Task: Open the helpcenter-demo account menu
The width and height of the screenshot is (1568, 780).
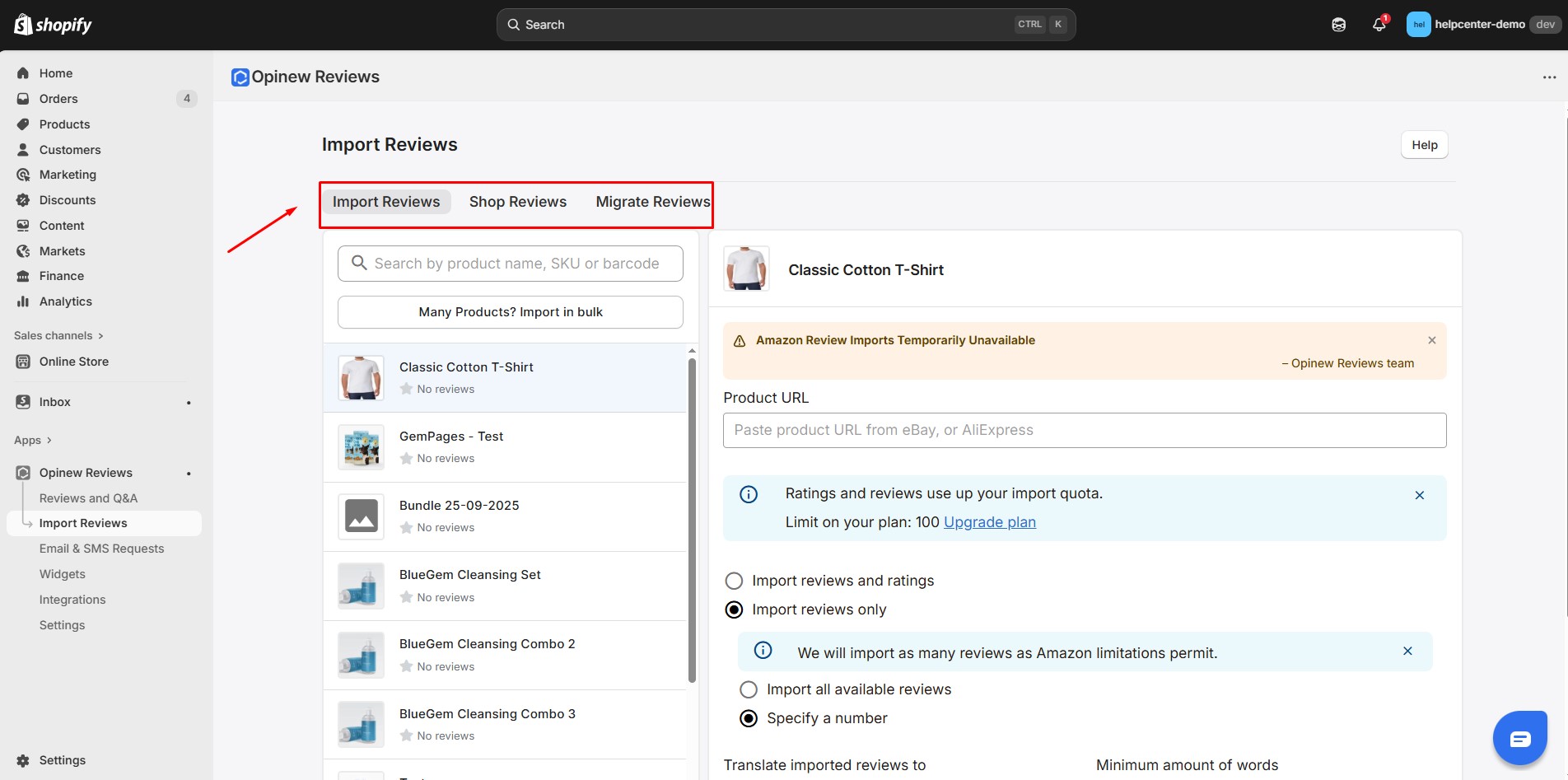Action: 1481,25
